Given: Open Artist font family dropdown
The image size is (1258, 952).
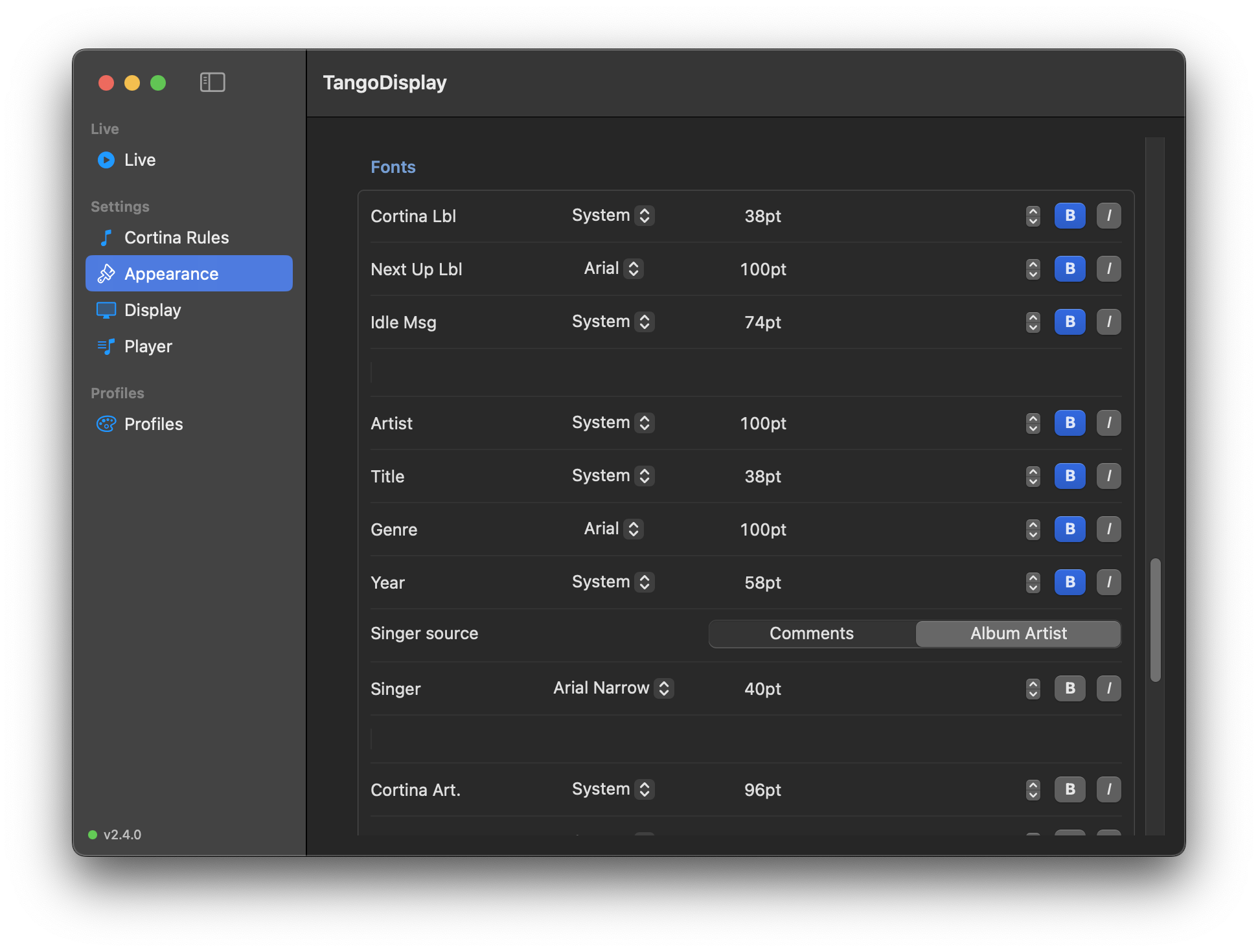Looking at the screenshot, I should tap(613, 423).
